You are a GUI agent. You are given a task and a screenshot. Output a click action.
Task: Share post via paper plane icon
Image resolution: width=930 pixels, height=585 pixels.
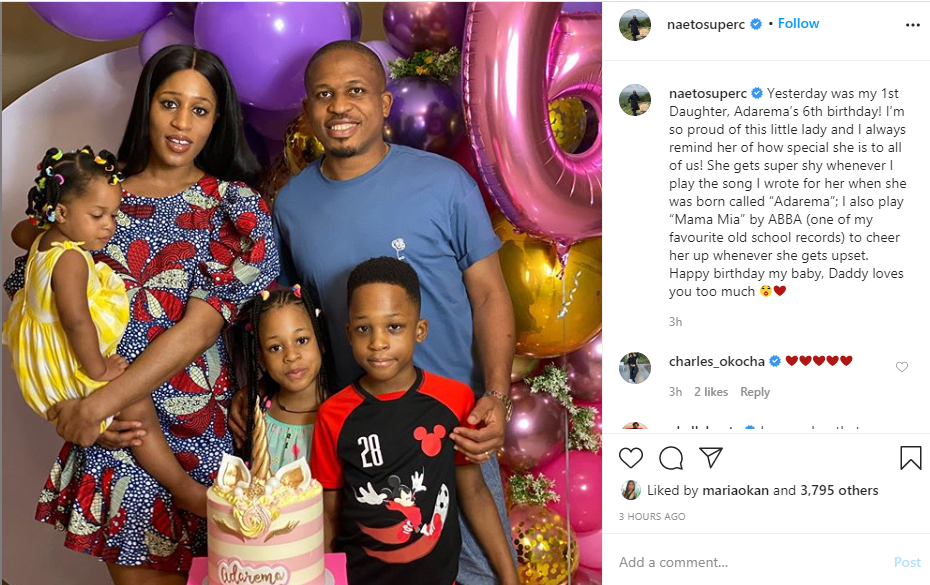711,457
